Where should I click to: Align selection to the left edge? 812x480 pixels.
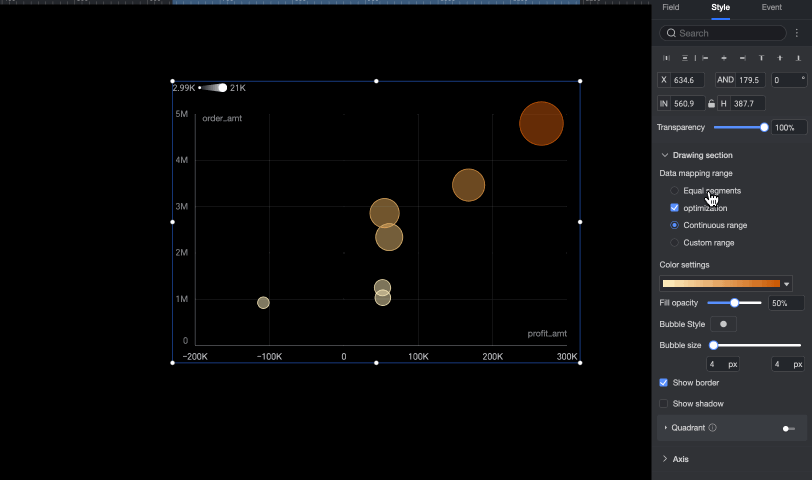tap(705, 58)
